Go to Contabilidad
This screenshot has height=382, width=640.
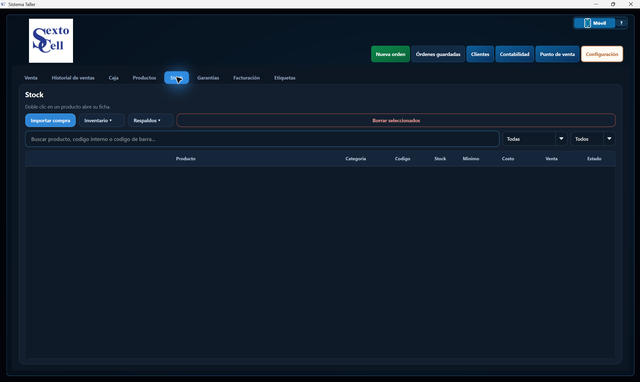[x=514, y=54]
